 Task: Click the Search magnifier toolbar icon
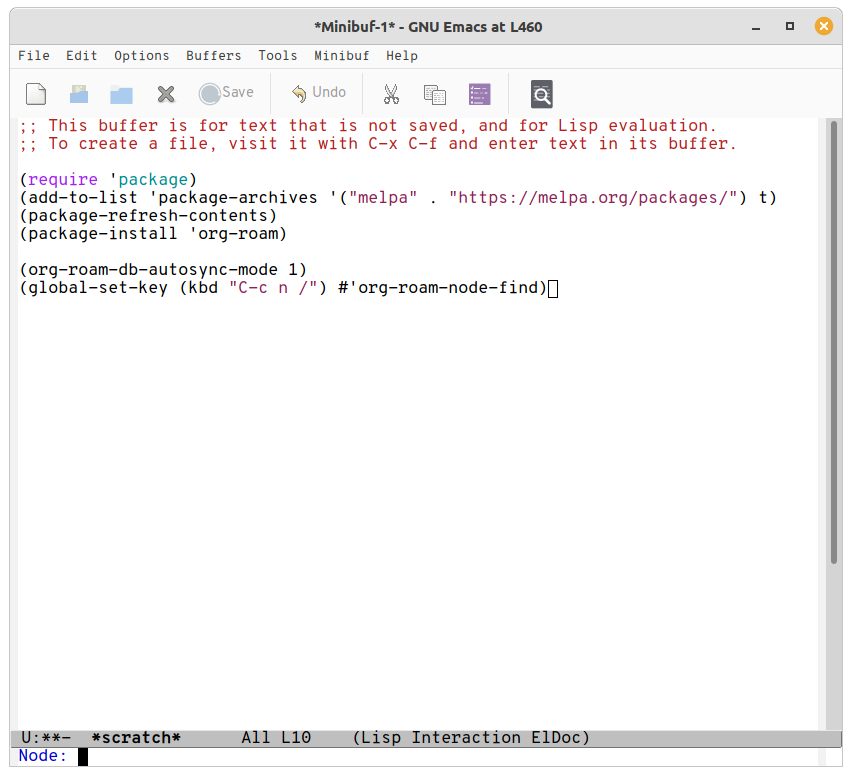(542, 94)
